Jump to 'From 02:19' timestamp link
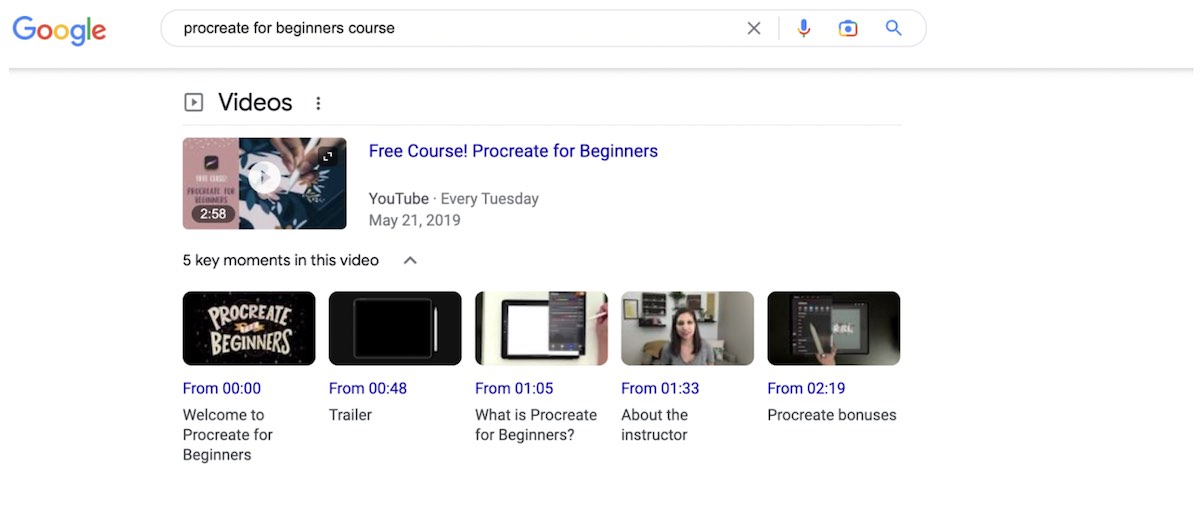Screen dimensions: 1200x511 806,388
